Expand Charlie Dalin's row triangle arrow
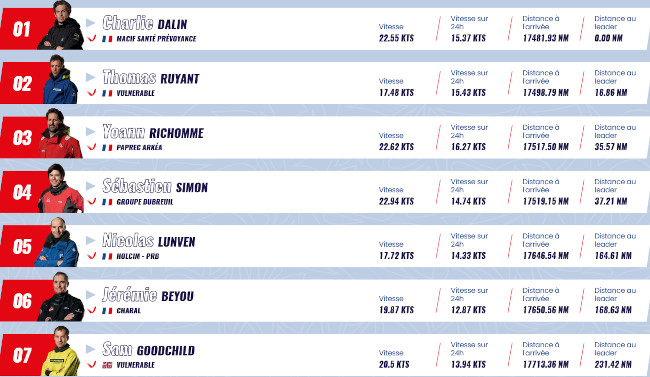Screen dimensions: 650x377 [90, 23]
